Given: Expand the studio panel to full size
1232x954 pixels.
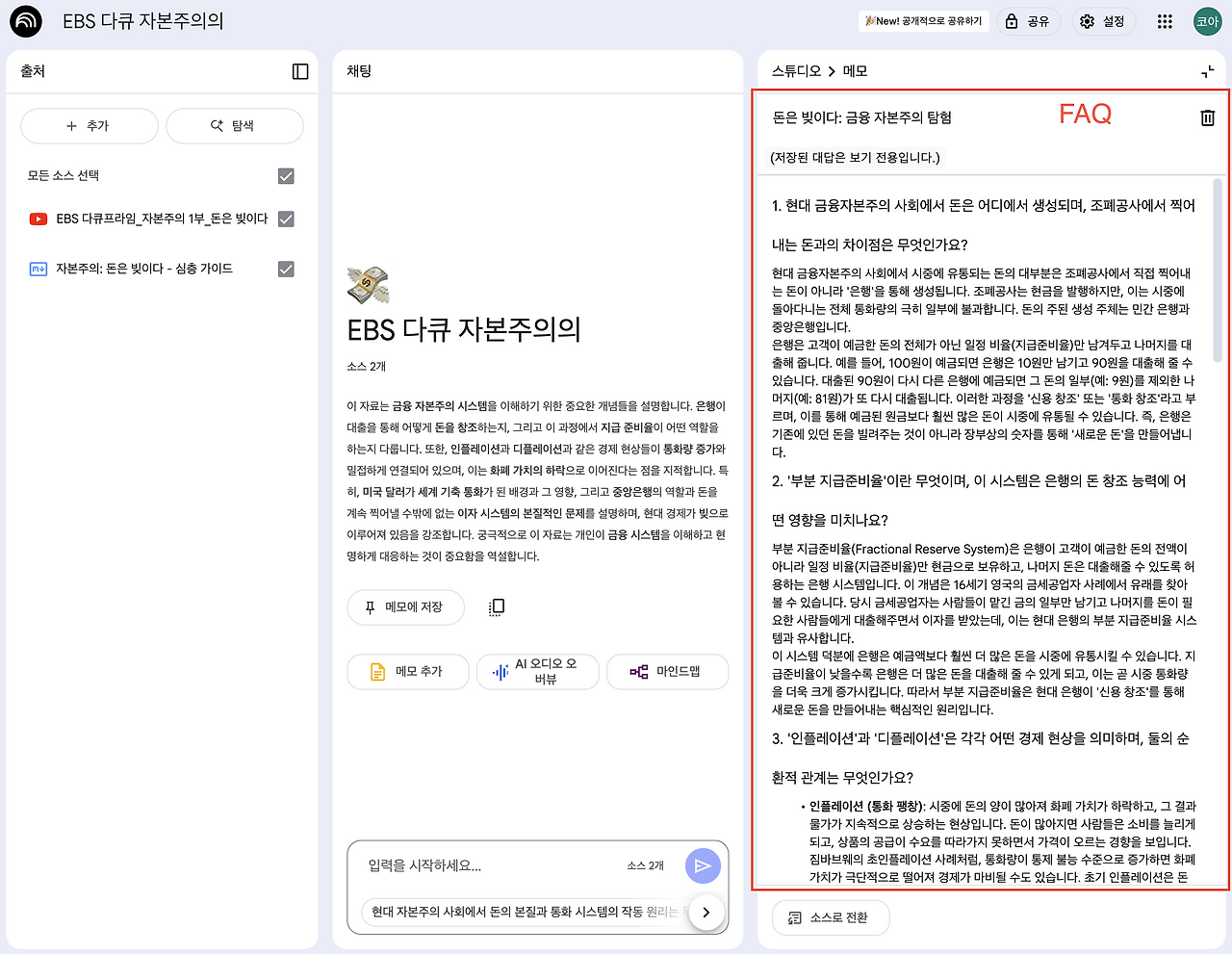Looking at the screenshot, I should (x=1206, y=70).
